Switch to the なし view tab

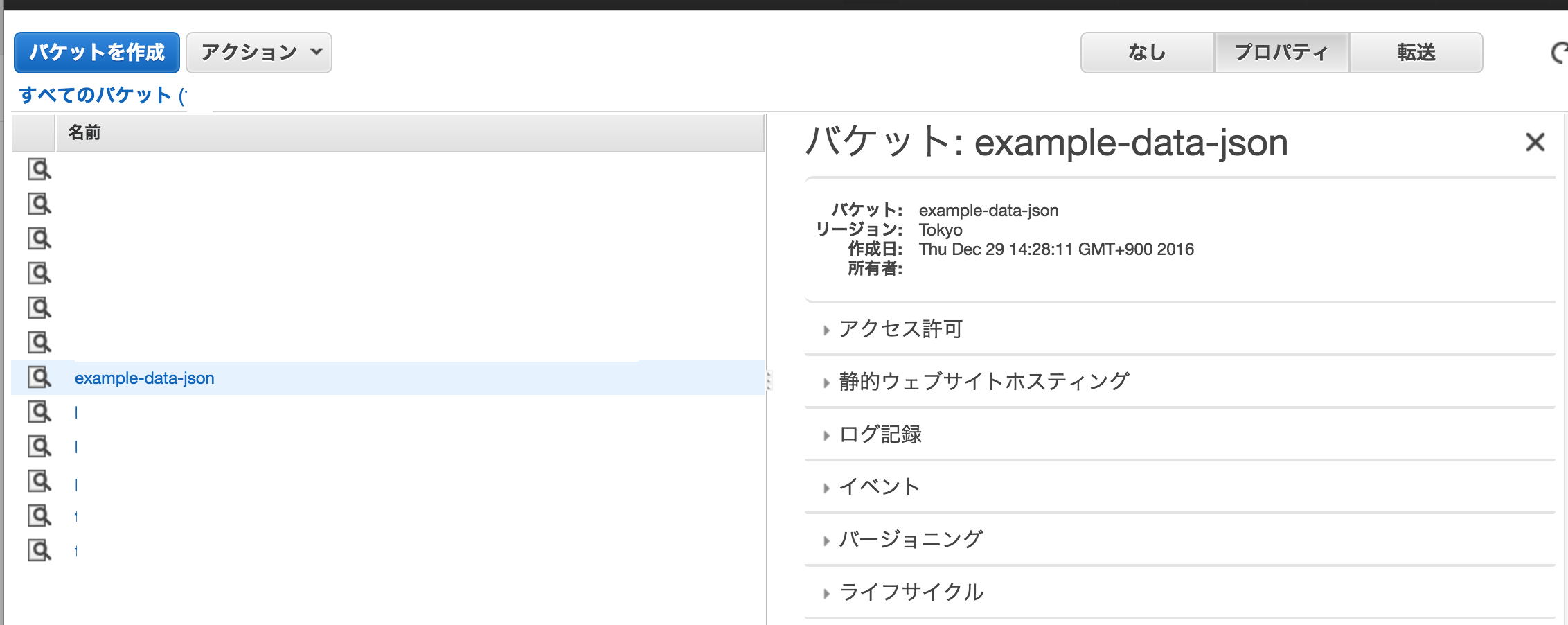[x=1146, y=52]
